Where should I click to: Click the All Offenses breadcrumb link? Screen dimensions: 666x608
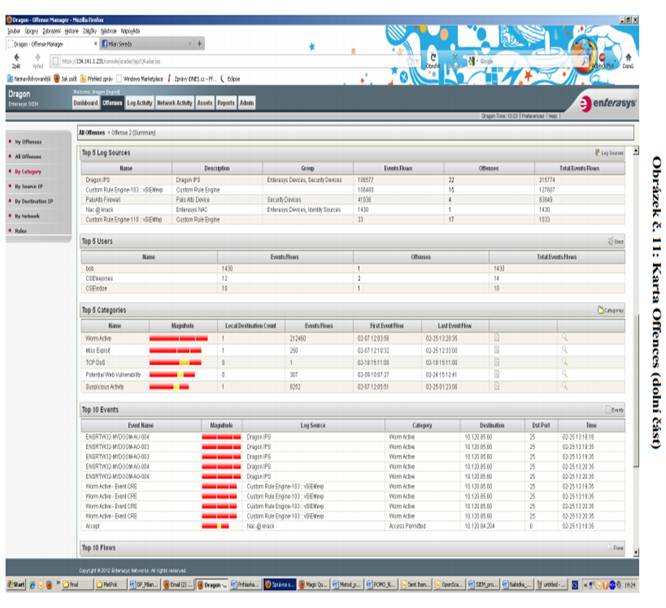coord(92,133)
